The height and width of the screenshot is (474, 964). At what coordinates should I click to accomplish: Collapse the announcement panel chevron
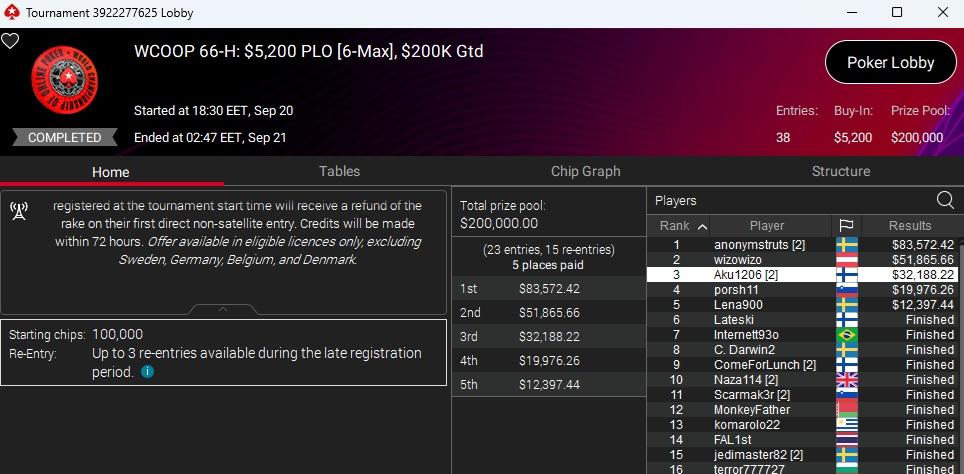(x=224, y=309)
